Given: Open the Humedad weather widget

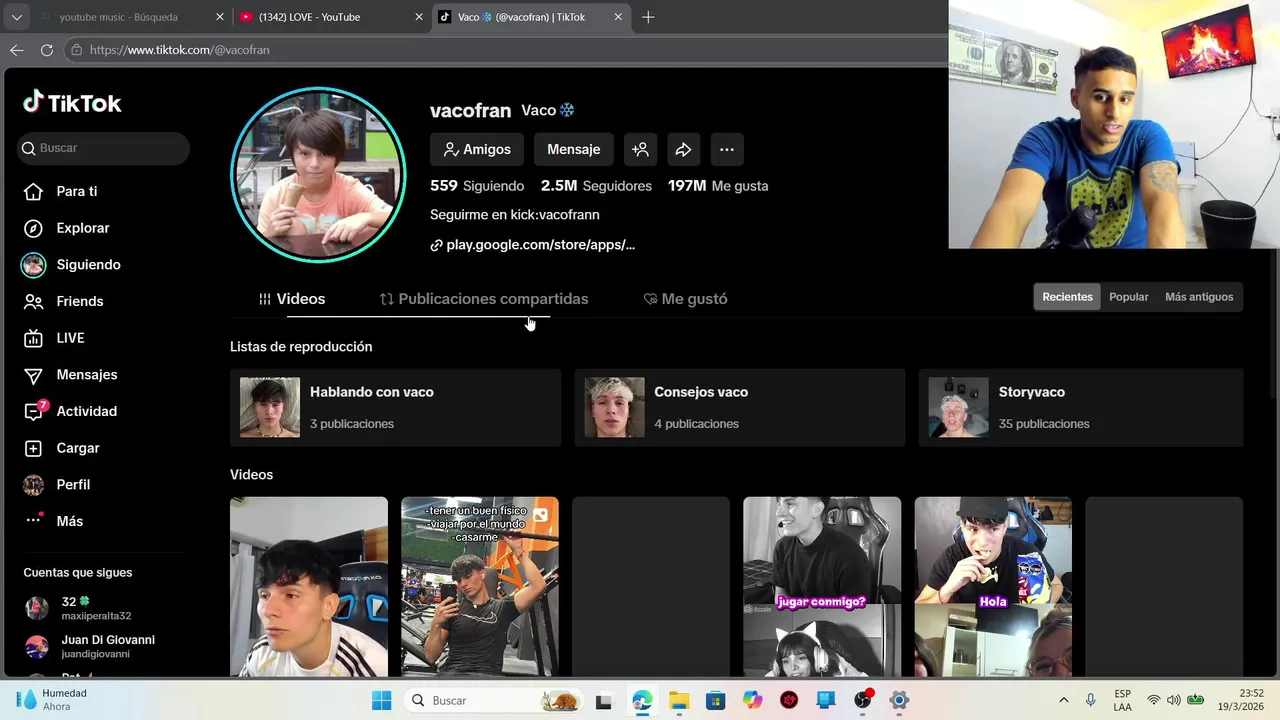Looking at the screenshot, I should coord(53,700).
